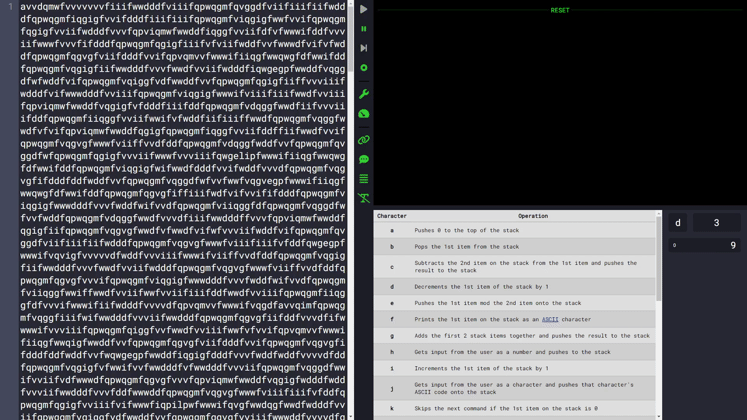Screen dimensions: 747x420
Task: Click the 'Operation' column header
Action: [532, 216]
